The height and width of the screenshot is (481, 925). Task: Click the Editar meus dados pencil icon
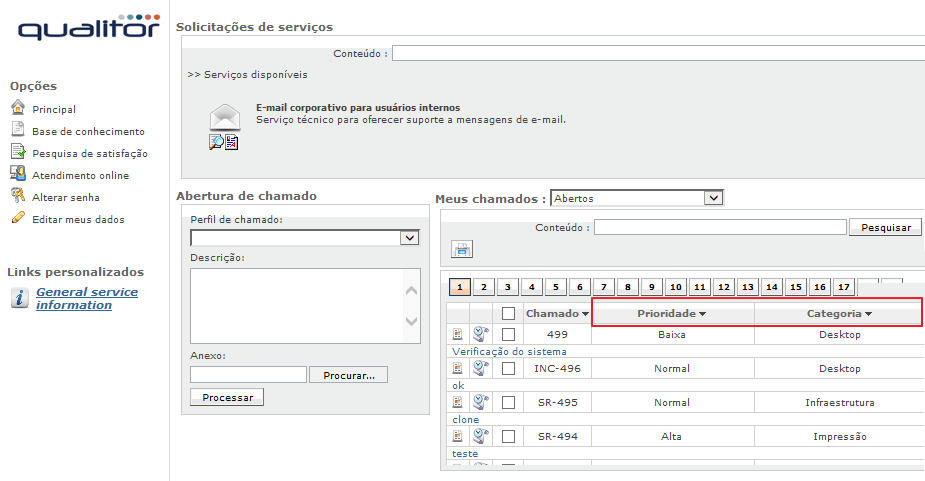tap(17, 218)
